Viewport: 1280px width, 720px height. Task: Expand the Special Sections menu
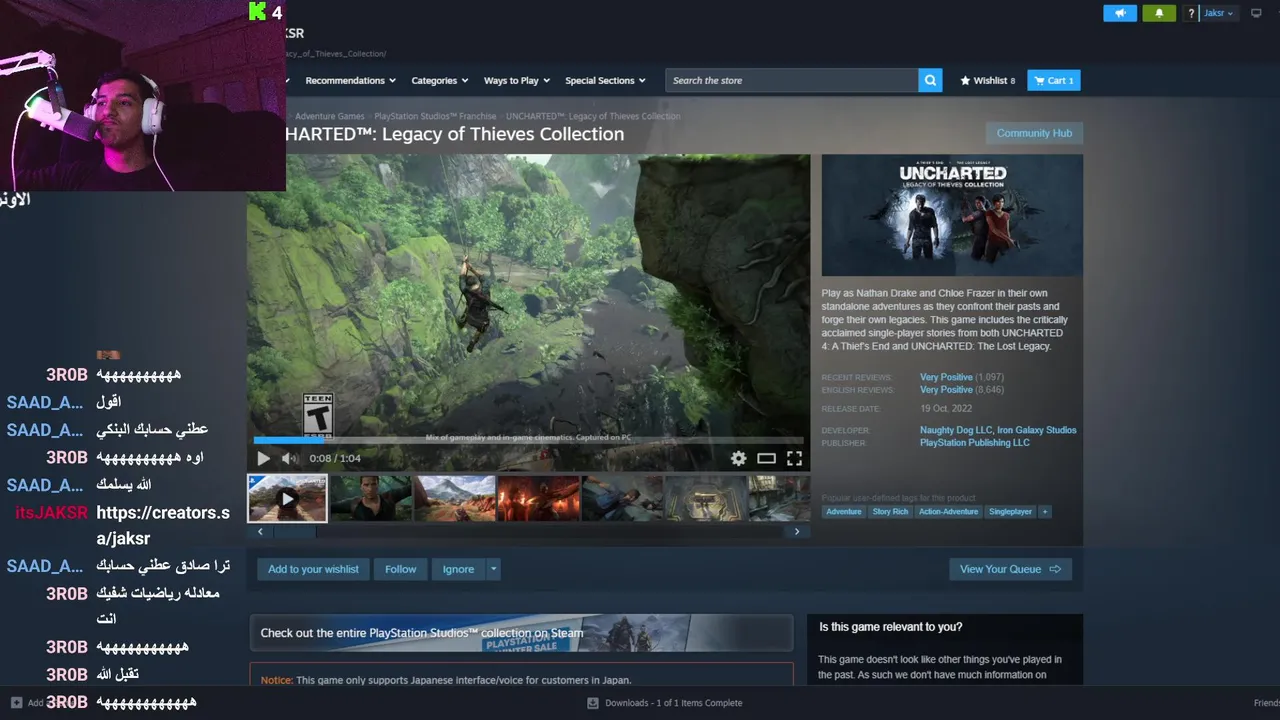(x=605, y=80)
